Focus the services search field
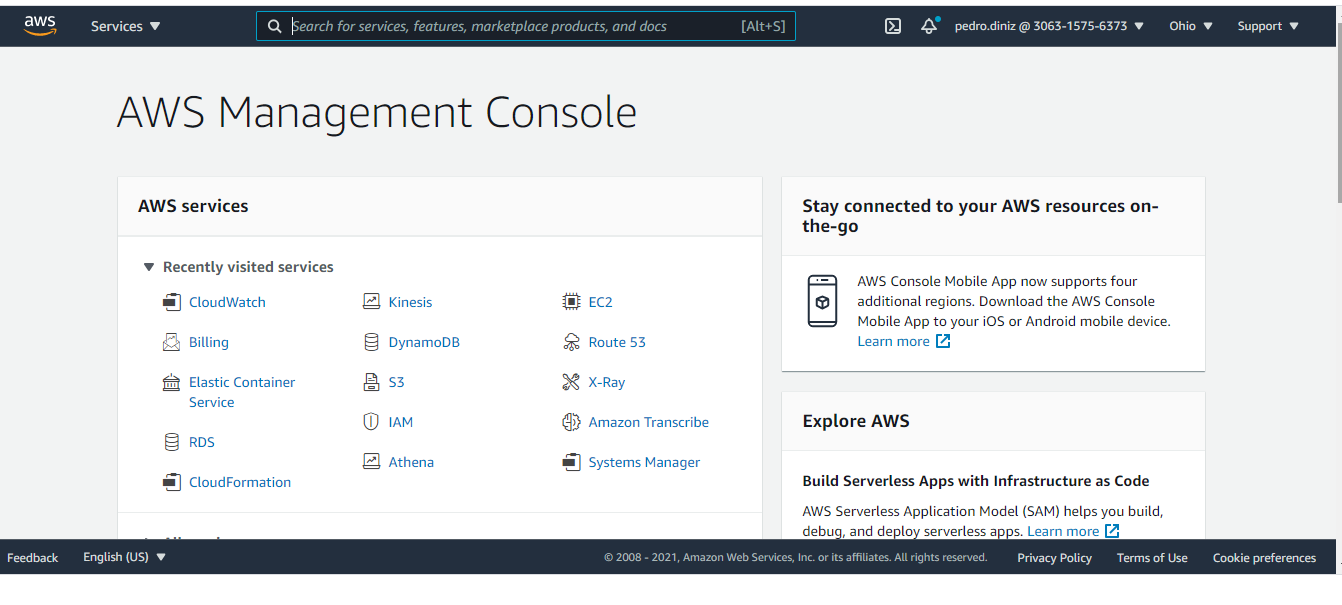 coord(510,26)
